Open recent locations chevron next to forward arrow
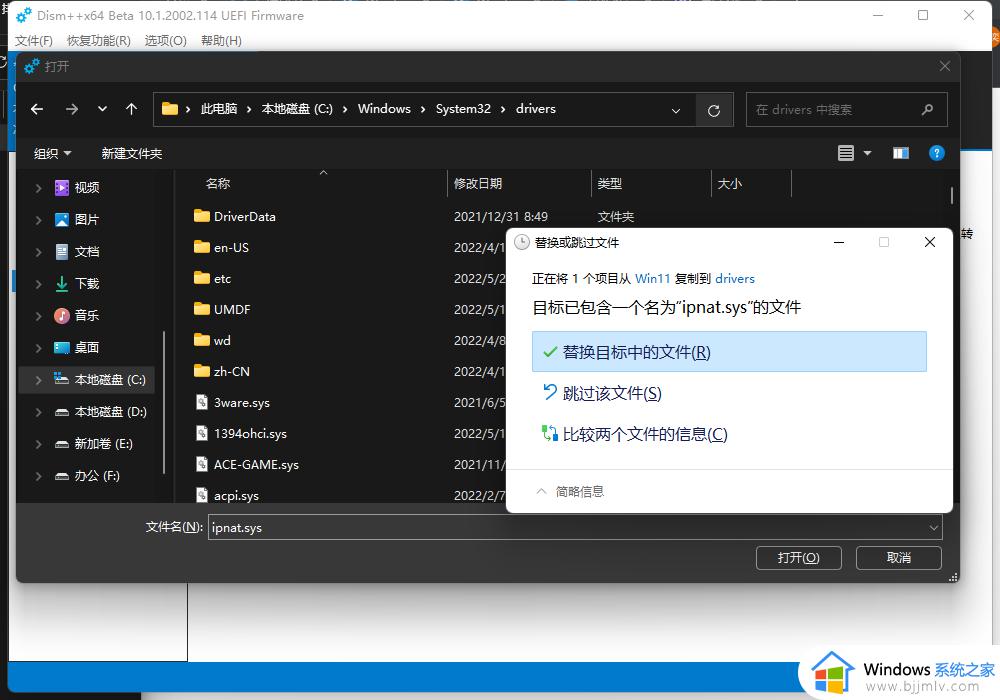This screenshot has height=700, width=1000. (102, 109)
